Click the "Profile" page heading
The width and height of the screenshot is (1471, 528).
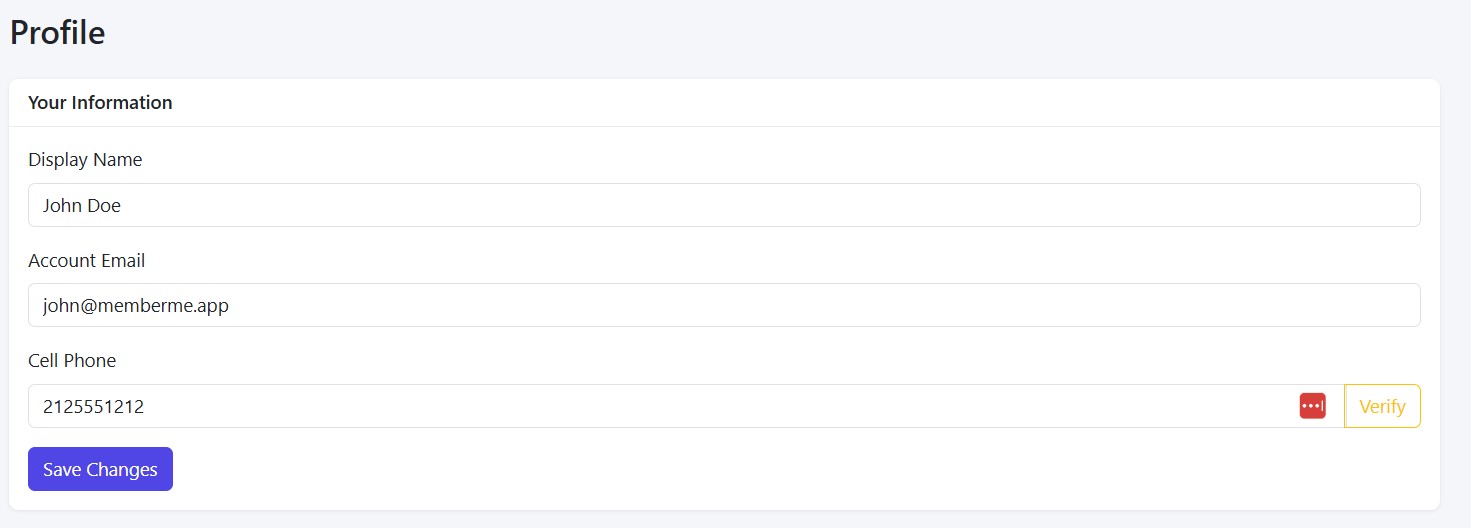[x=57, y=33]
